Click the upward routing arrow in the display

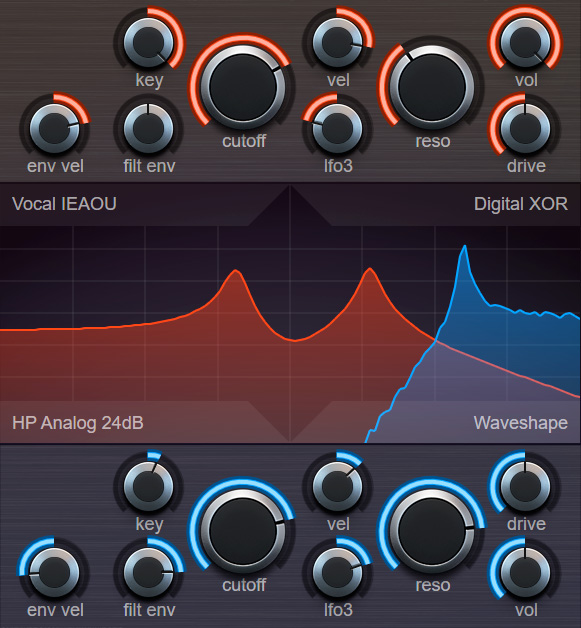[290, 207]
